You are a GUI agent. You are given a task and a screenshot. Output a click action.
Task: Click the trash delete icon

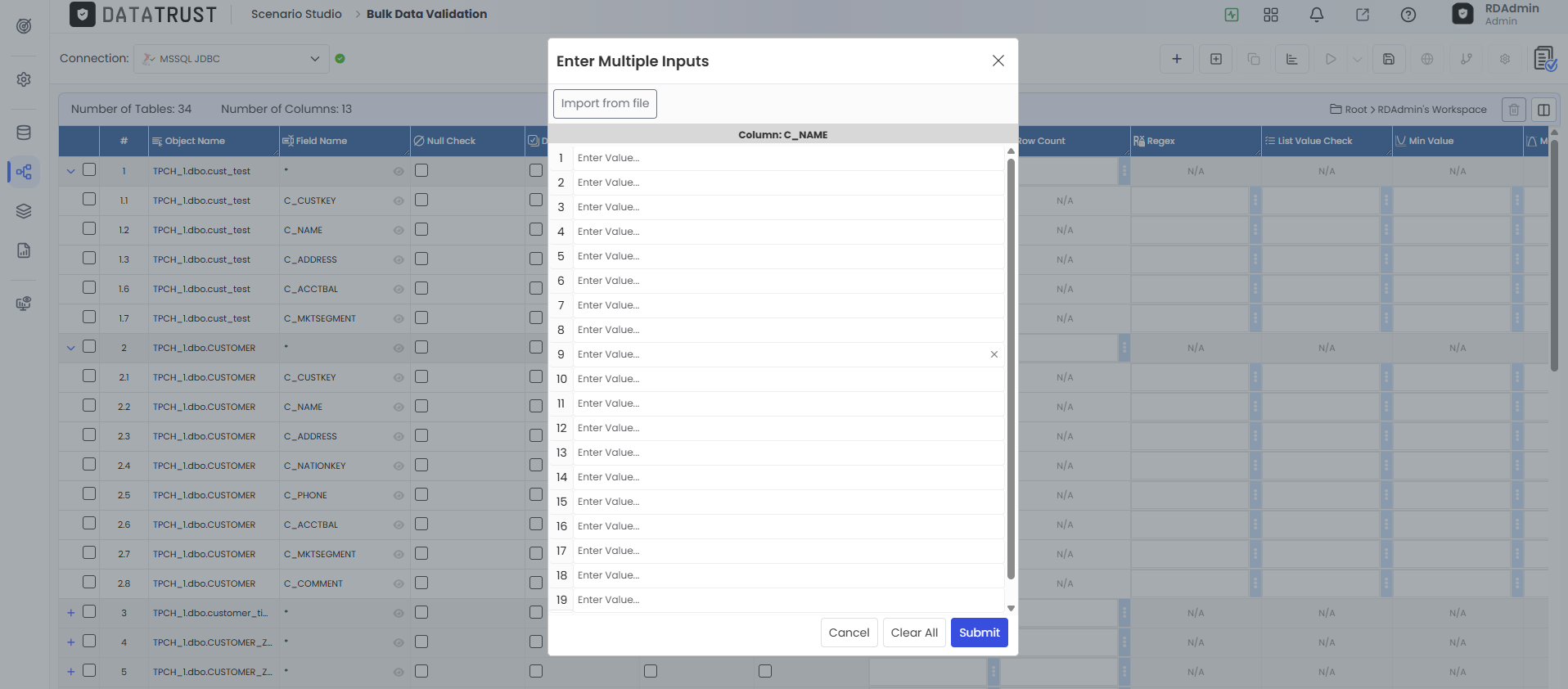pos(1514,109)
